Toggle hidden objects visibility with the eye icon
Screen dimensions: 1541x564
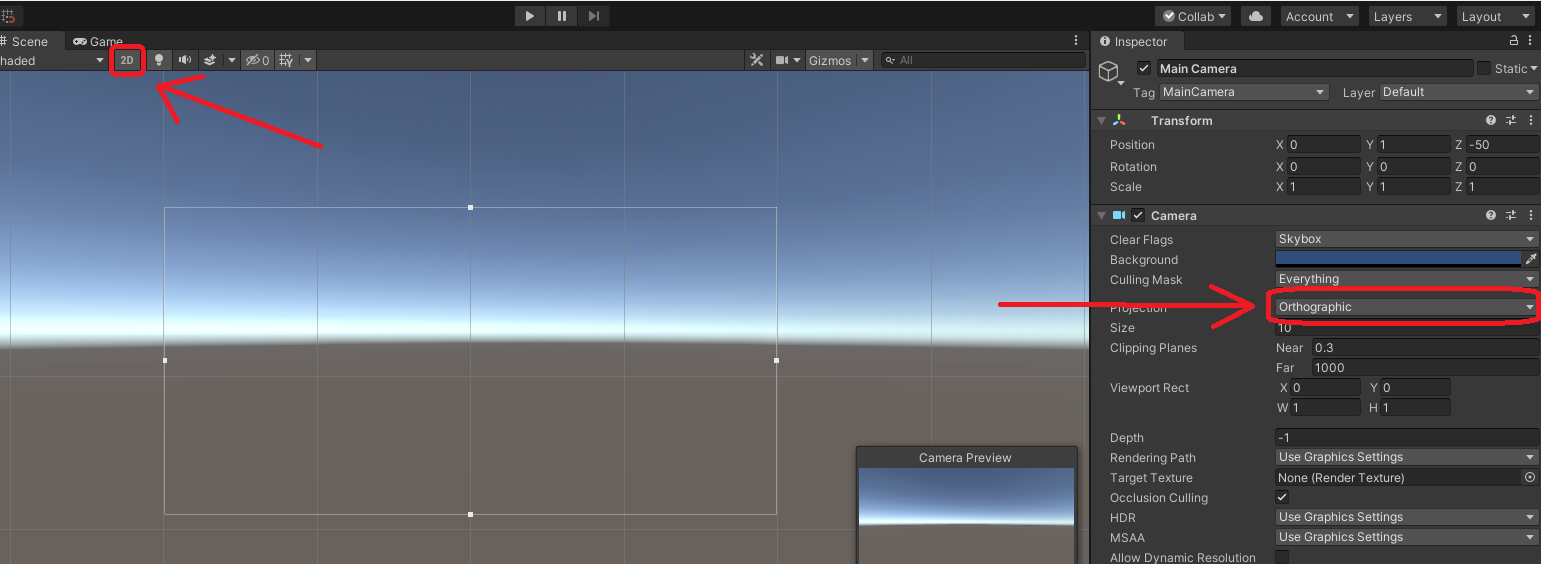tap(258, 60)
